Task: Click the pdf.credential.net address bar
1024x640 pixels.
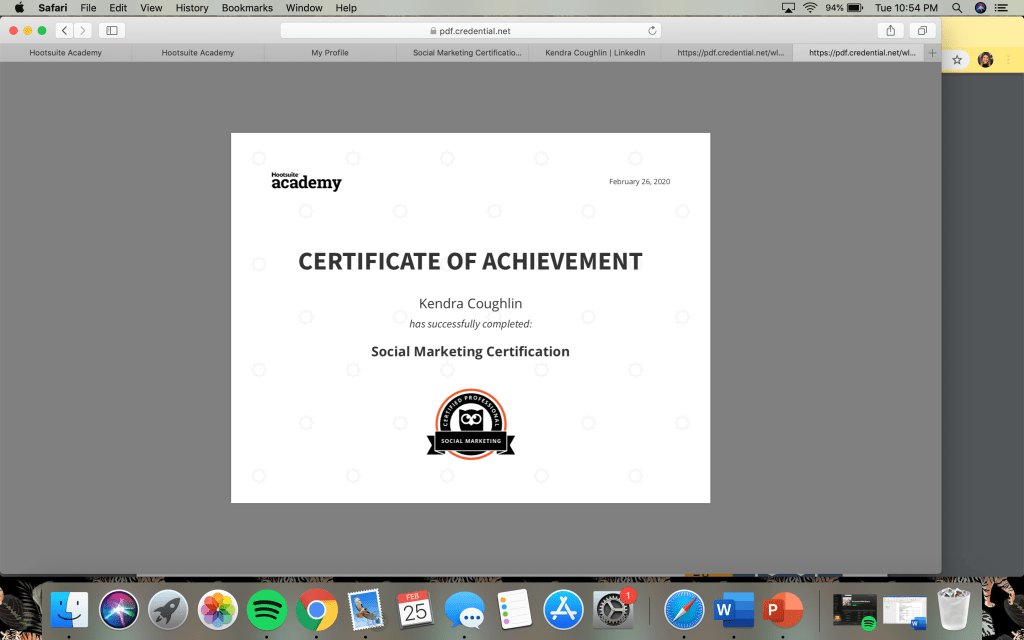Action: [x=470, y=31]
